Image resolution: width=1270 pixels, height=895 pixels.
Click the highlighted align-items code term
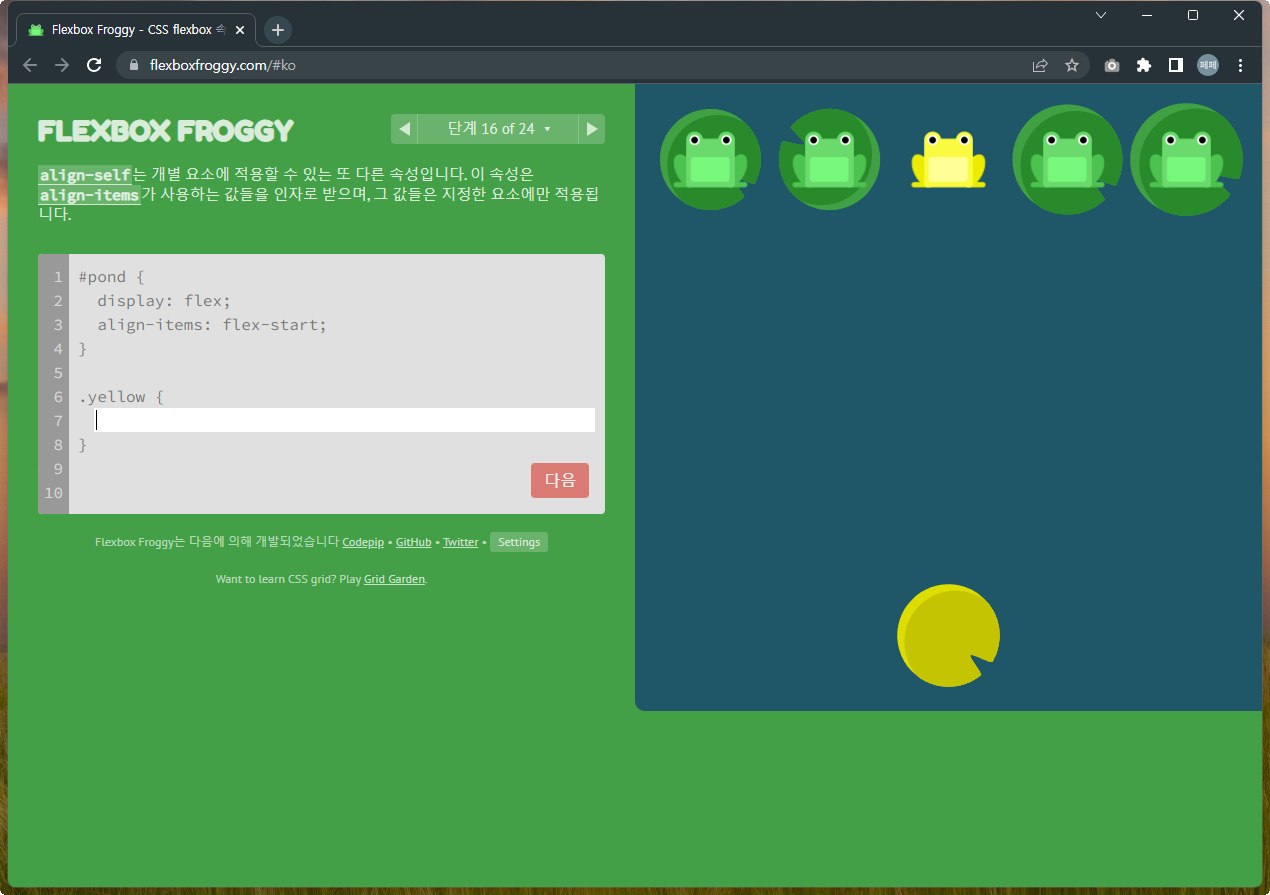pos(89,195)
